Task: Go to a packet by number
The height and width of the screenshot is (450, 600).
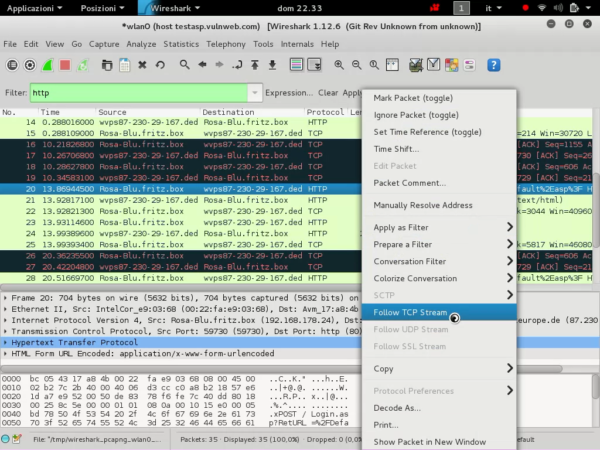Action: [x=237, y=65]
